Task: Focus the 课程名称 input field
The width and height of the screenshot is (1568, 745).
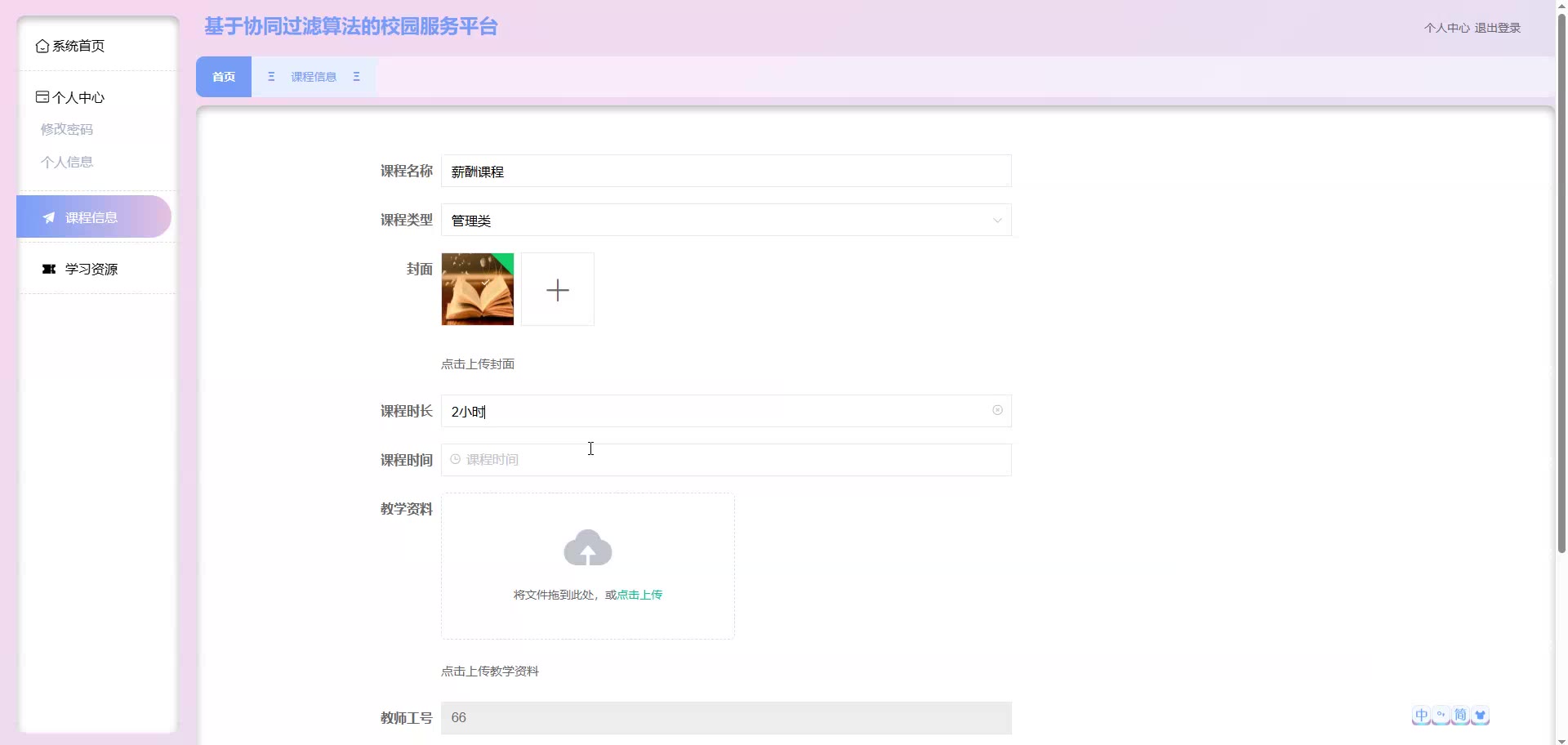Action: click(x=726, y=171)
